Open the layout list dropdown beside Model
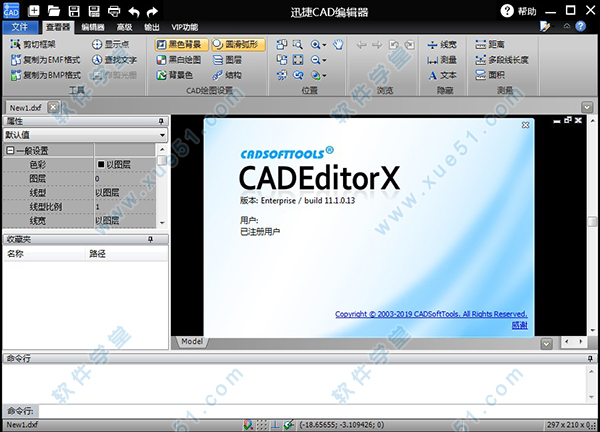The width and height of the screenshot is (600, 432). click(x=546, y=344)
